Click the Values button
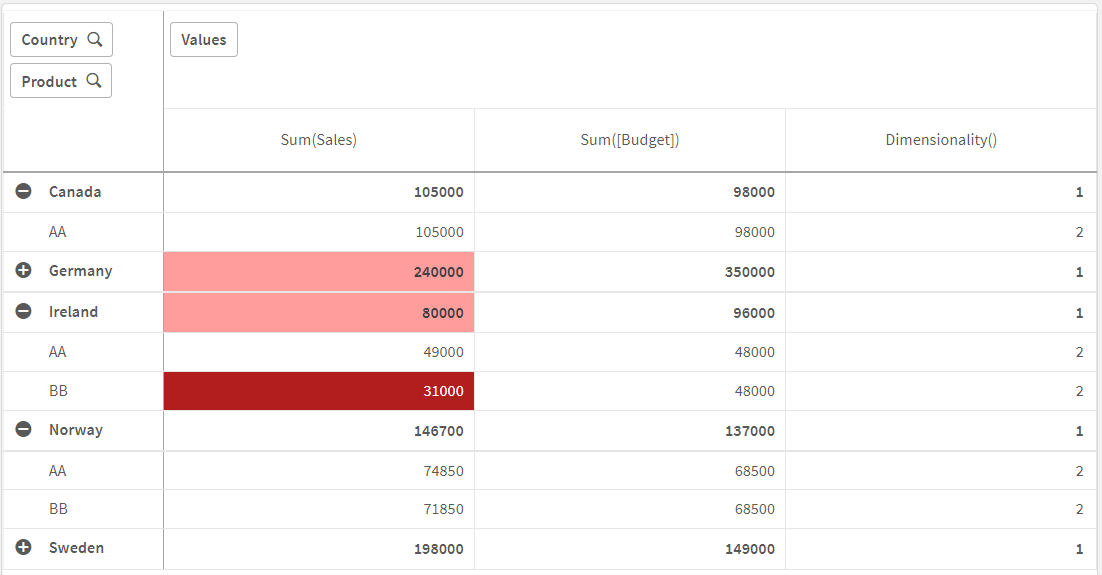Screen dimensions: 1102x575 click(204, 40)
